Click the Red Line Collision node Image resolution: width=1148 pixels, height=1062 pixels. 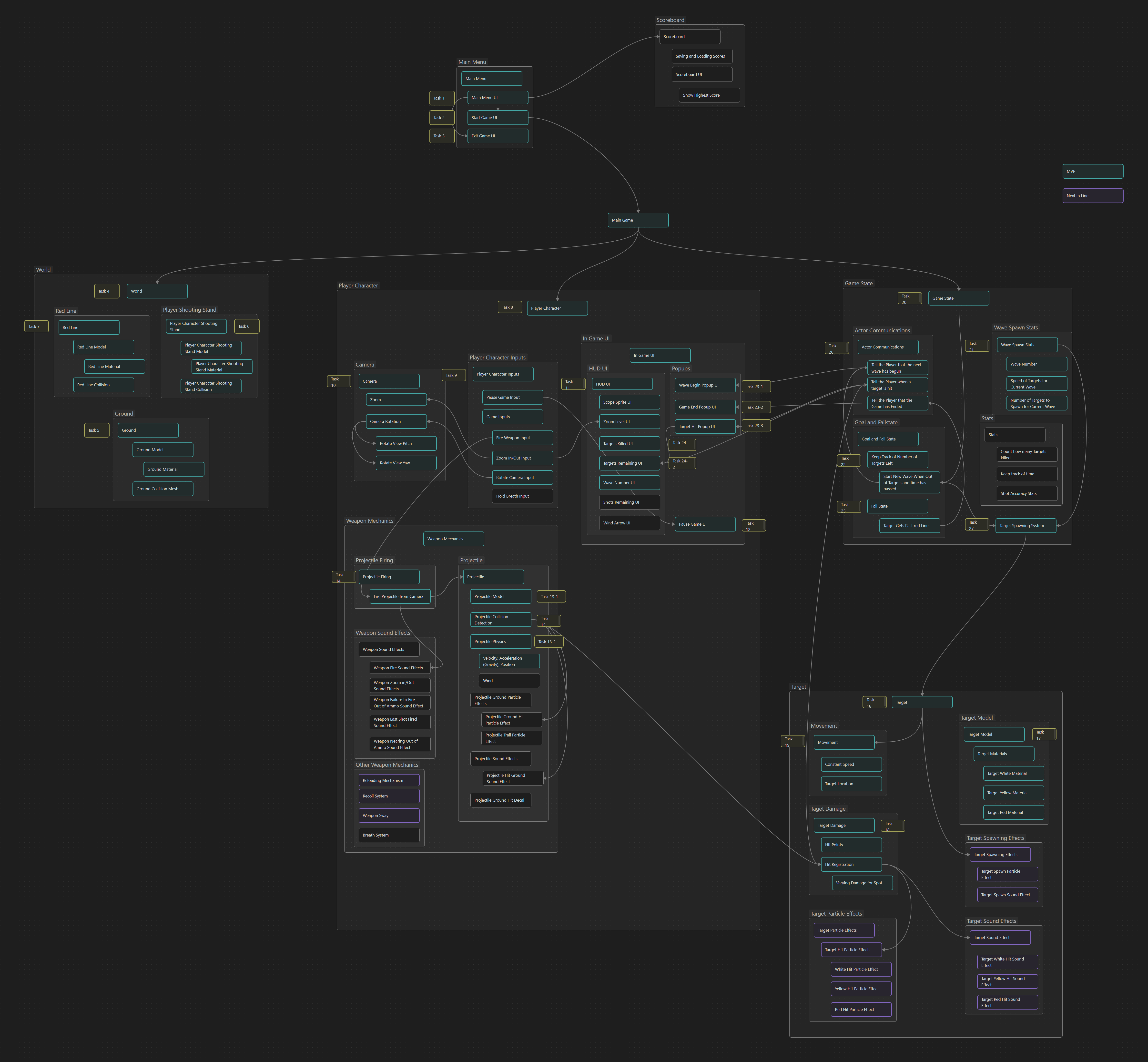click(x=103, y=385)
